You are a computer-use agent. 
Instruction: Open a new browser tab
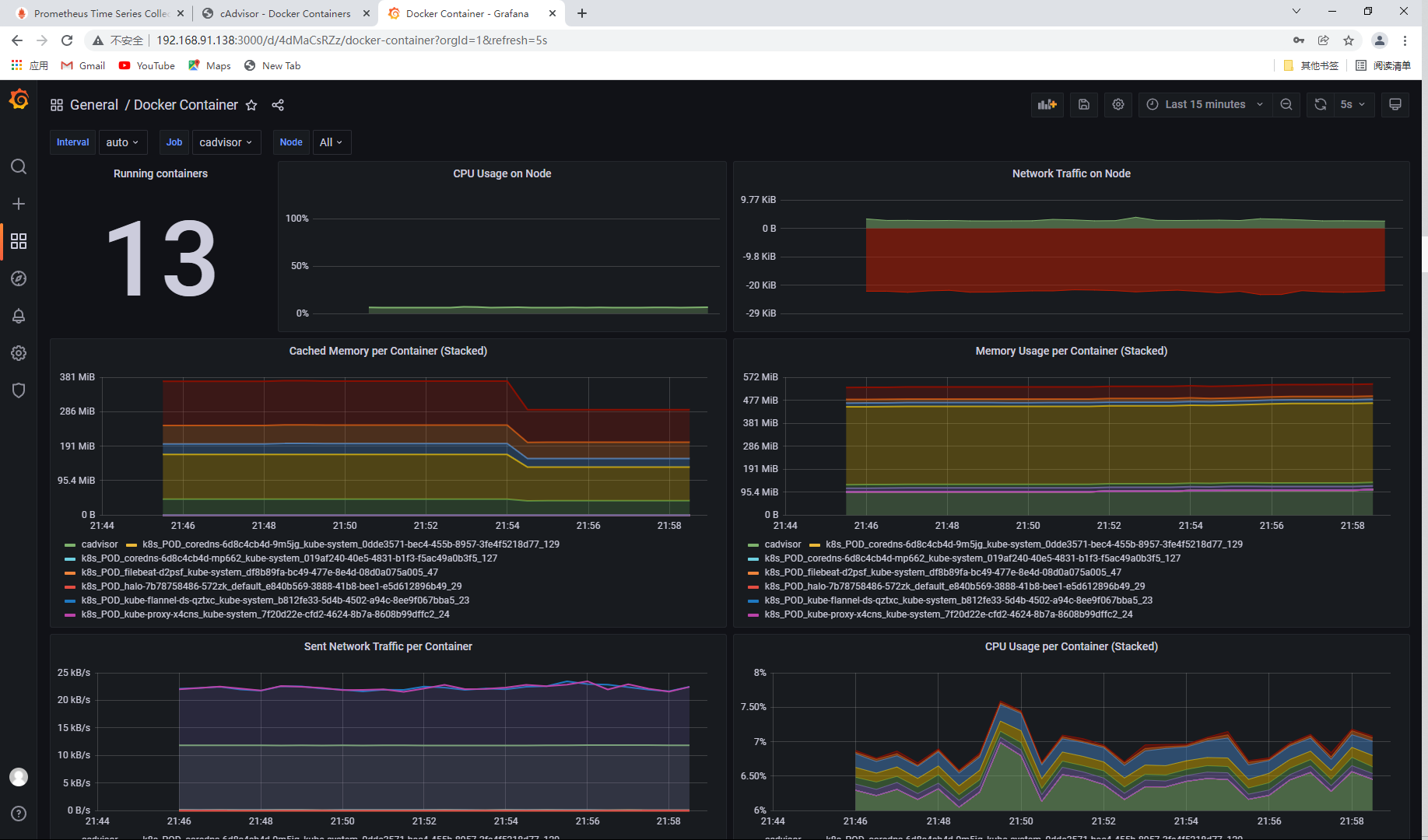tap(582, 13)
